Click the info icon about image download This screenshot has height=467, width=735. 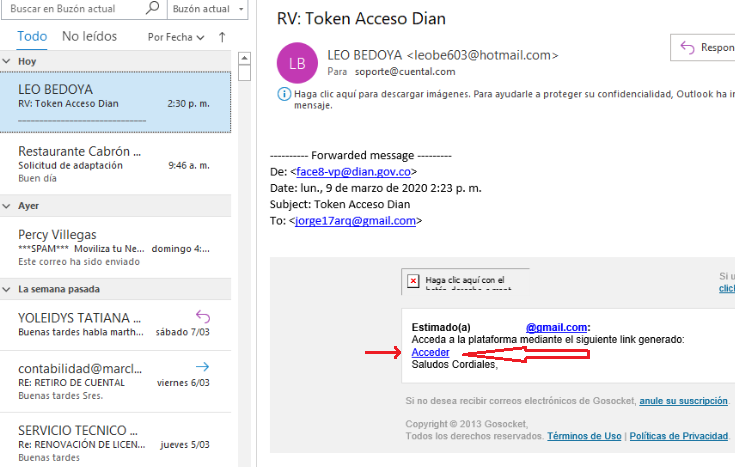(284, 94)
